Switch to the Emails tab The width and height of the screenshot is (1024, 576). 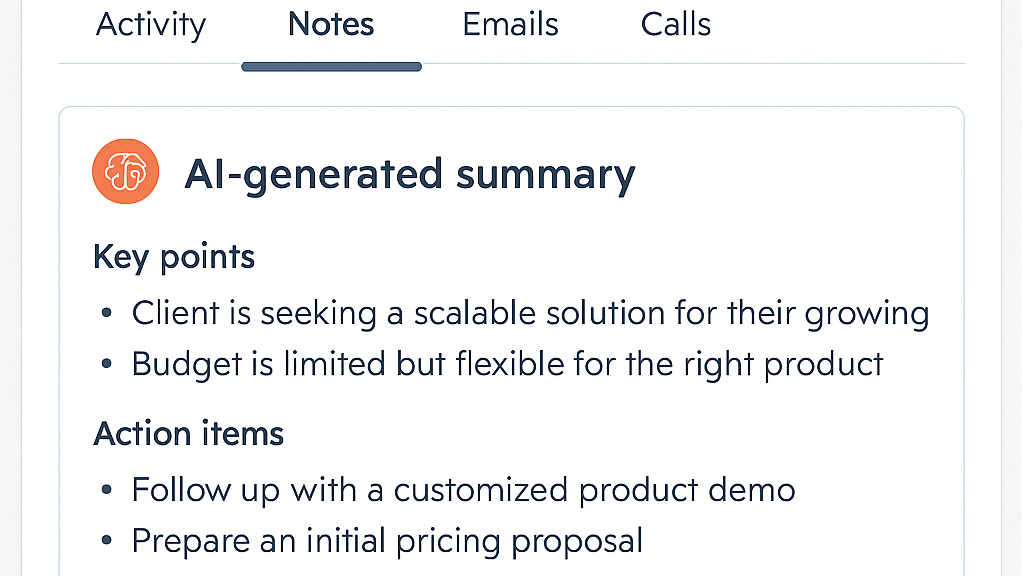pos(510,25)
